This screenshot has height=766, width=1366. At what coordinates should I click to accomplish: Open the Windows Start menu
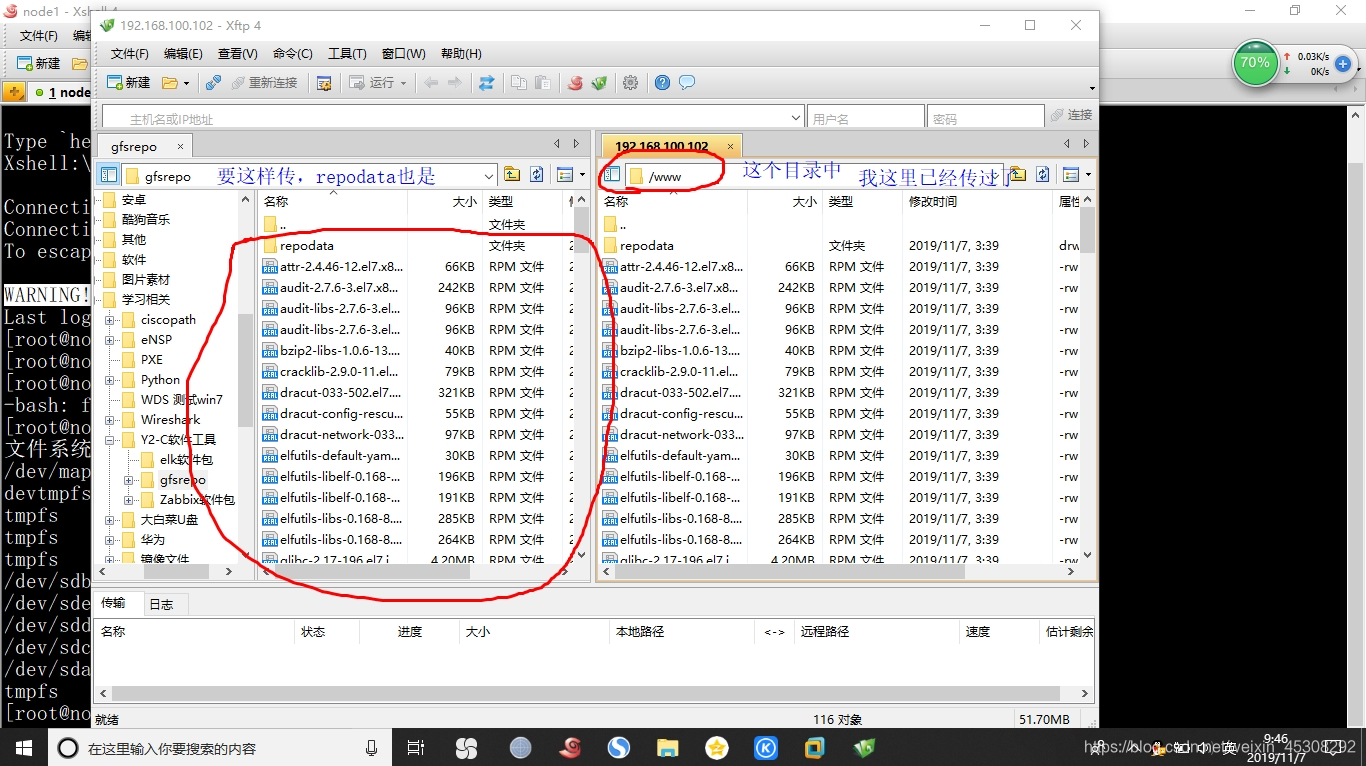[24, 748]
